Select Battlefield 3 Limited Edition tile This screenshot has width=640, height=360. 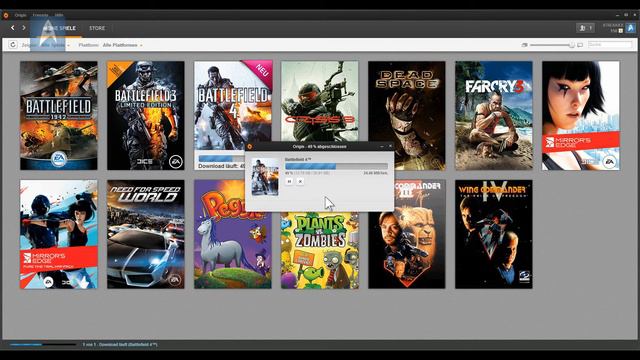tap(146, 116)
